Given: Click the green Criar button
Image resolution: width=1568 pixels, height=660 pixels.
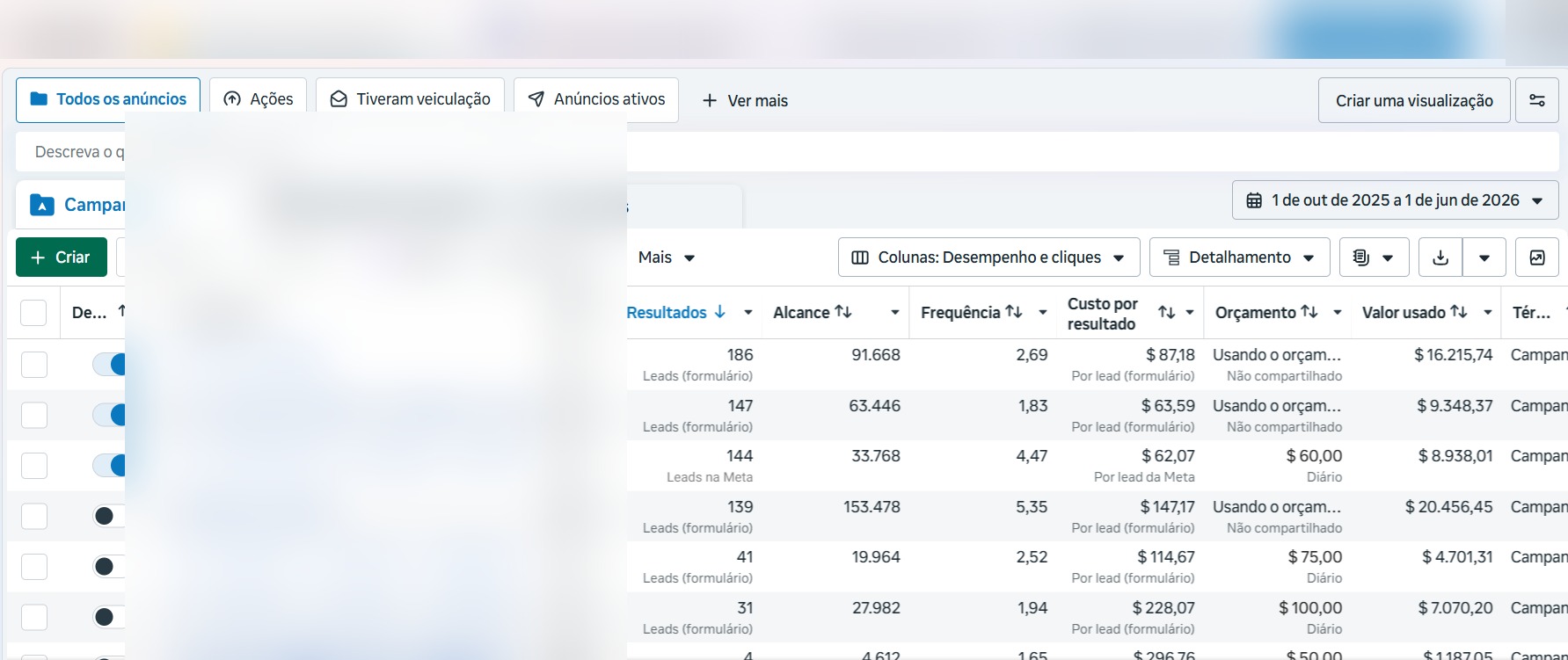Looking at the screenshot, I should (x=62, y=257).
